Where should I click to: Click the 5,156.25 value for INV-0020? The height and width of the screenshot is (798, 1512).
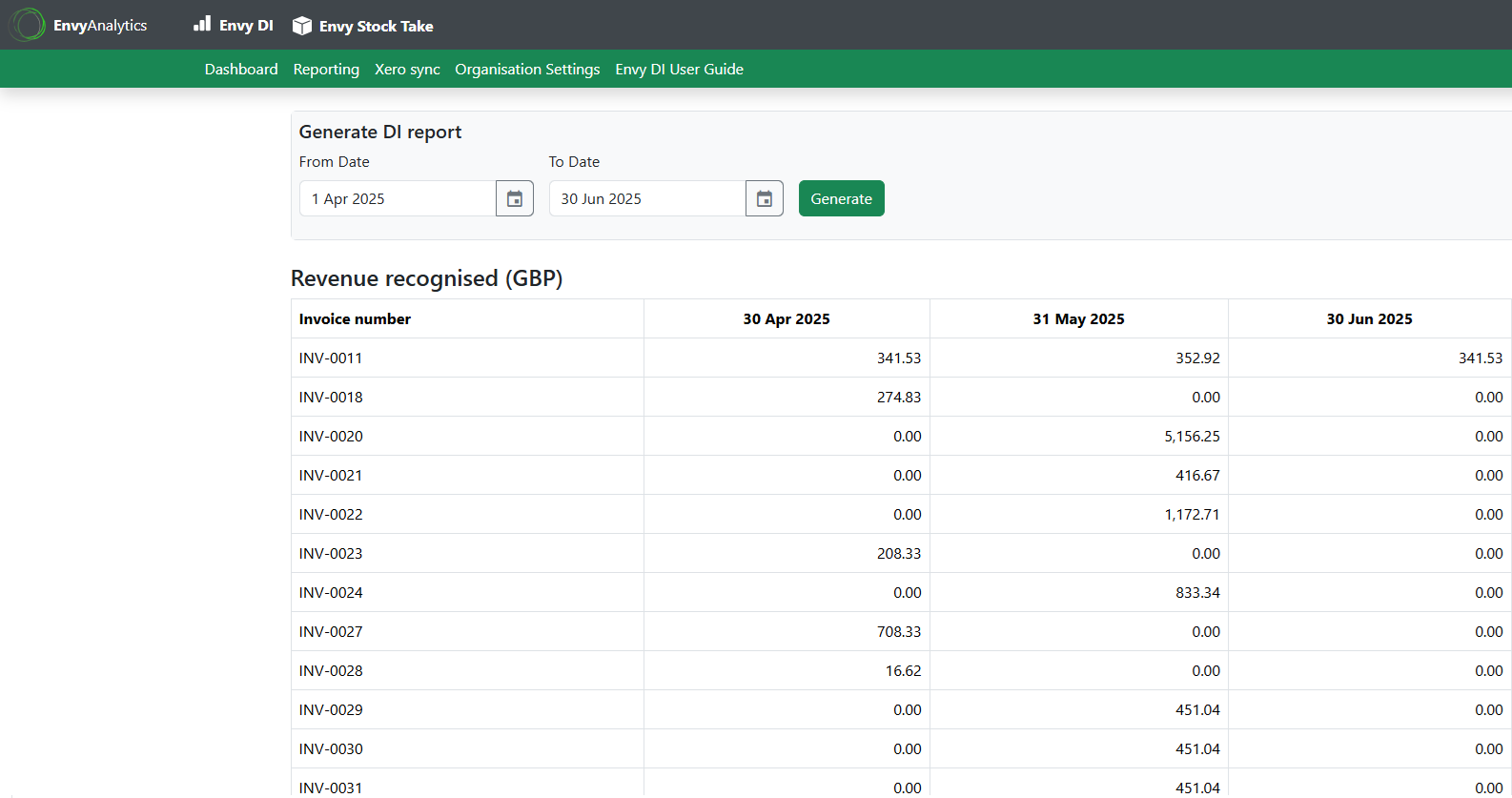(1192, 436)
